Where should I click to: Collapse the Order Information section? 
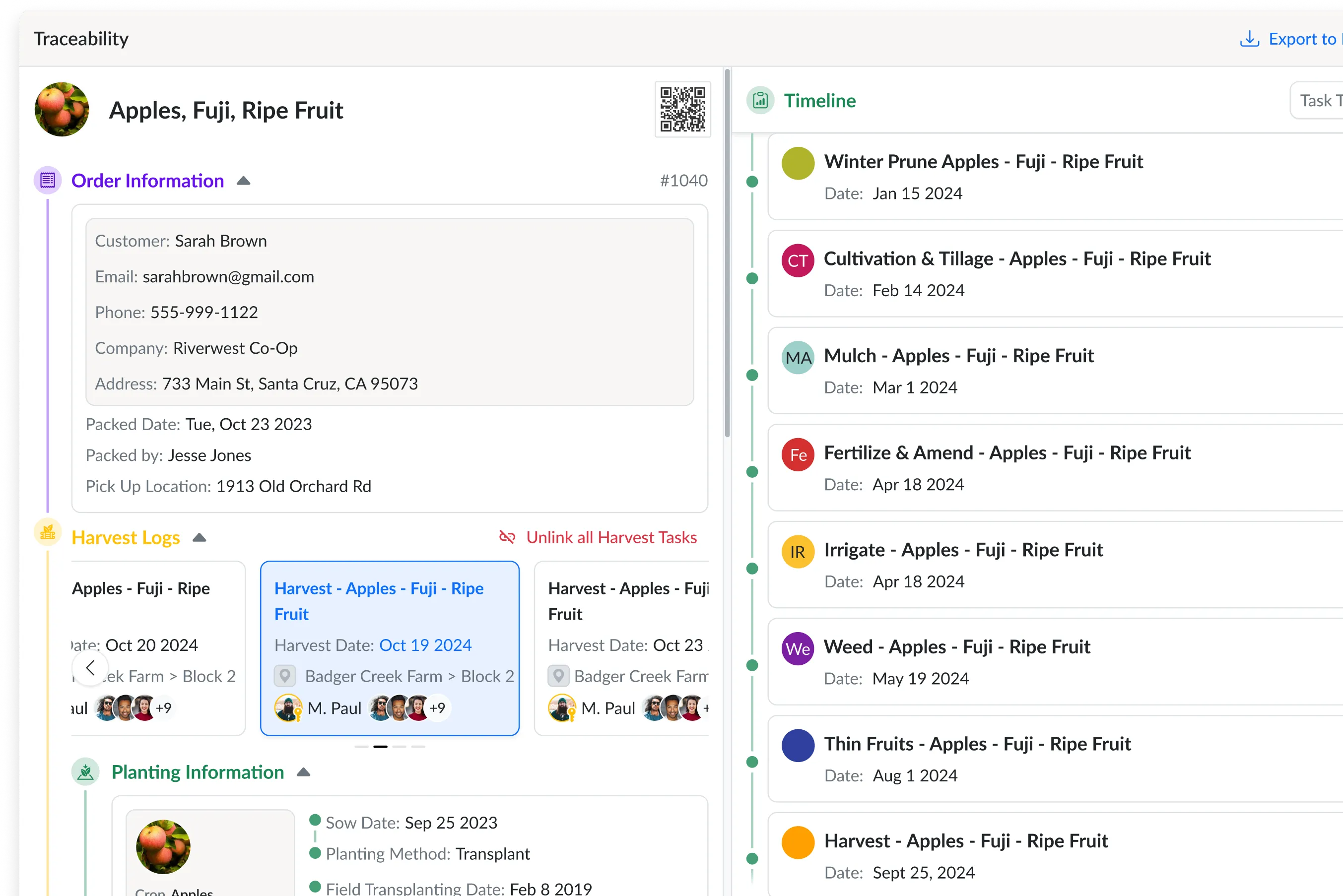point(244,181)
